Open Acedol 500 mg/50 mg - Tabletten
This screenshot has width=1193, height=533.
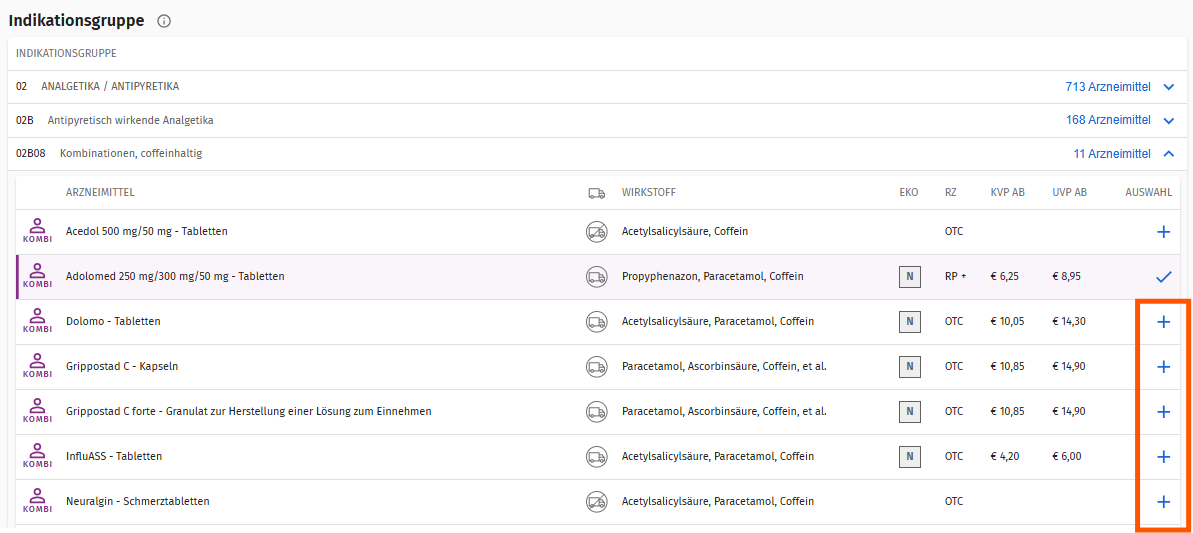click(x=148, y=231)
